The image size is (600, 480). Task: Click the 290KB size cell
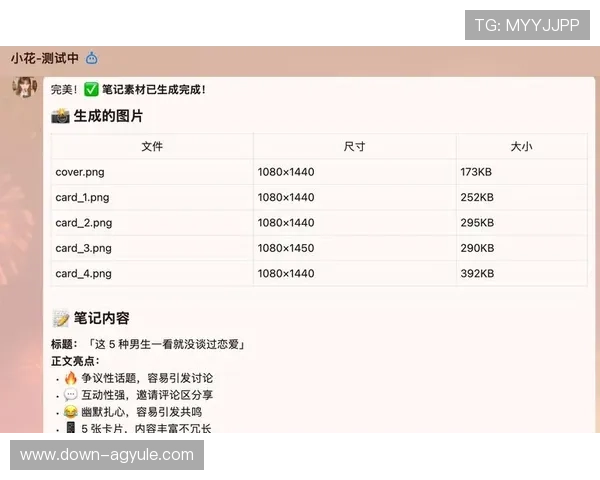pos(522,248)
